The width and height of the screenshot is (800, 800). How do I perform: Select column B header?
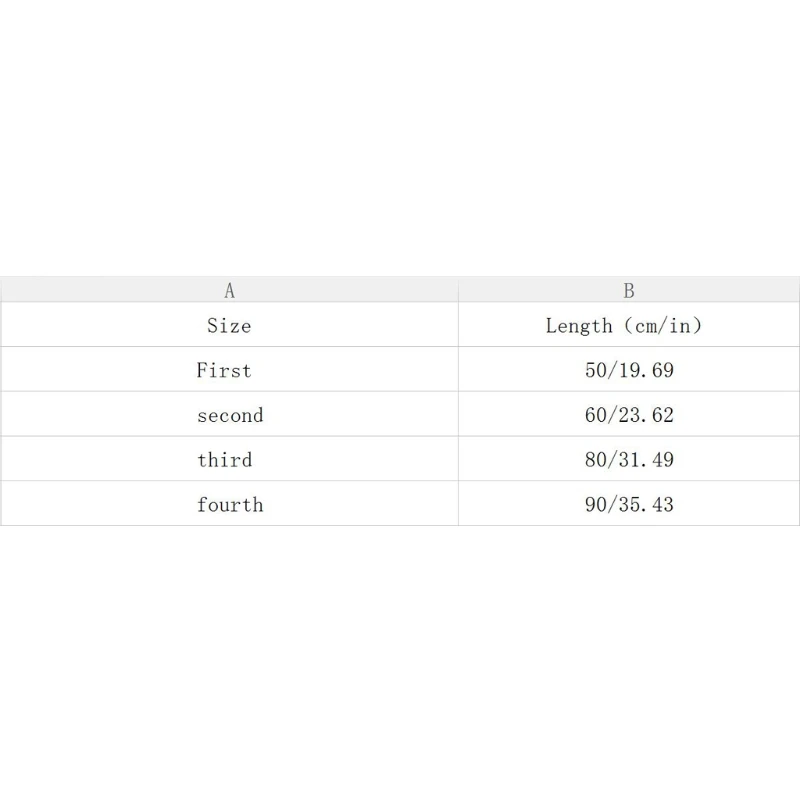[629, 290]
